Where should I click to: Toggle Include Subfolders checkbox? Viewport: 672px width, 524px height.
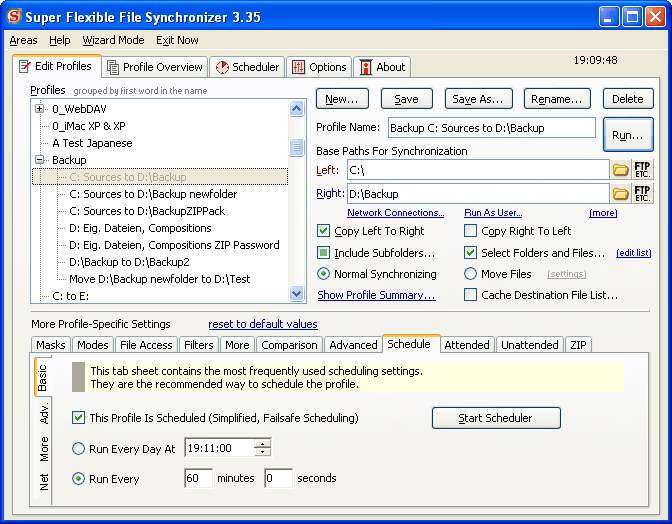323,253
